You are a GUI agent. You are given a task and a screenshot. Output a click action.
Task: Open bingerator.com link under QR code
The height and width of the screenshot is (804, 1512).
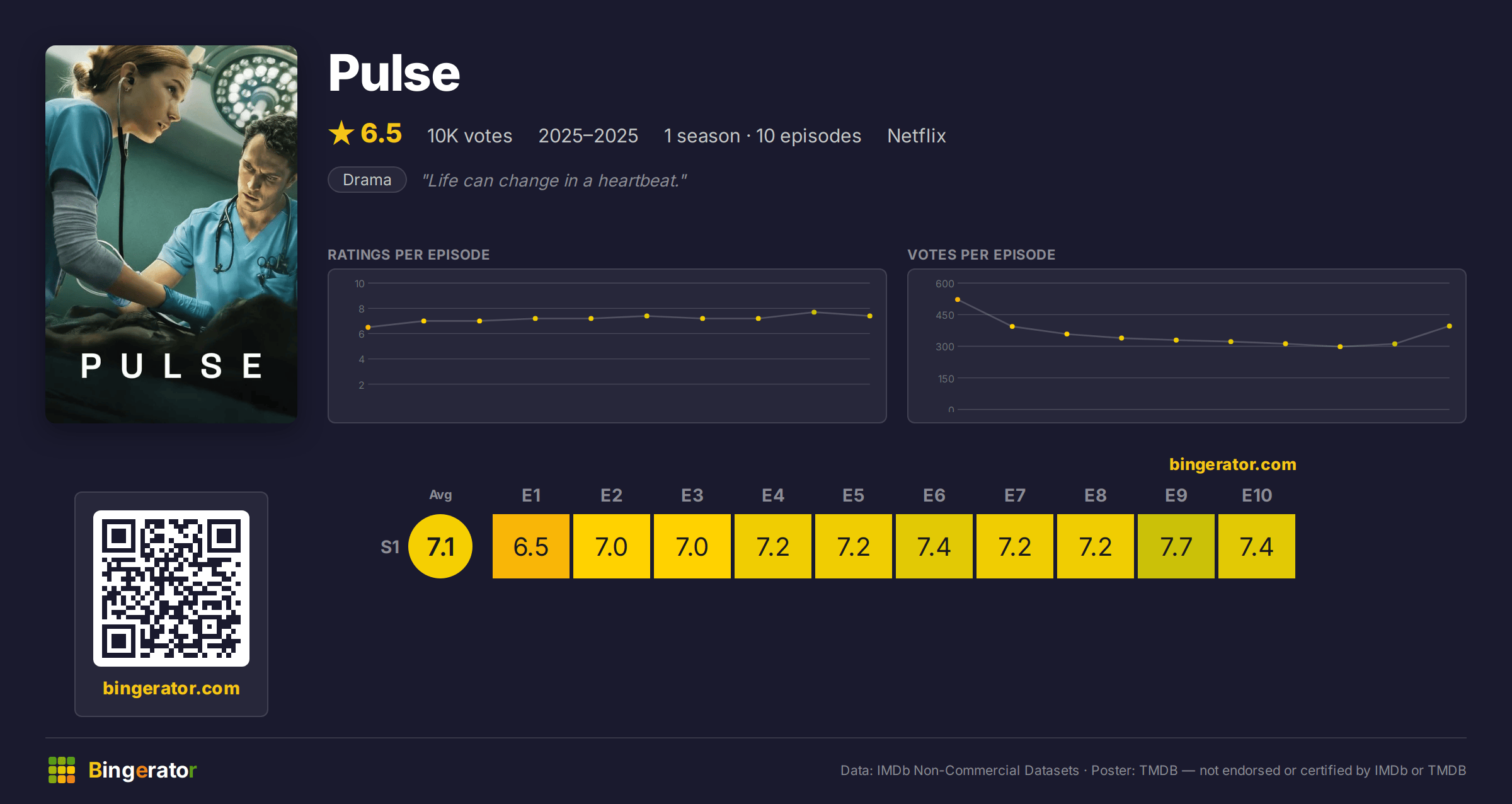coord(171,688)
